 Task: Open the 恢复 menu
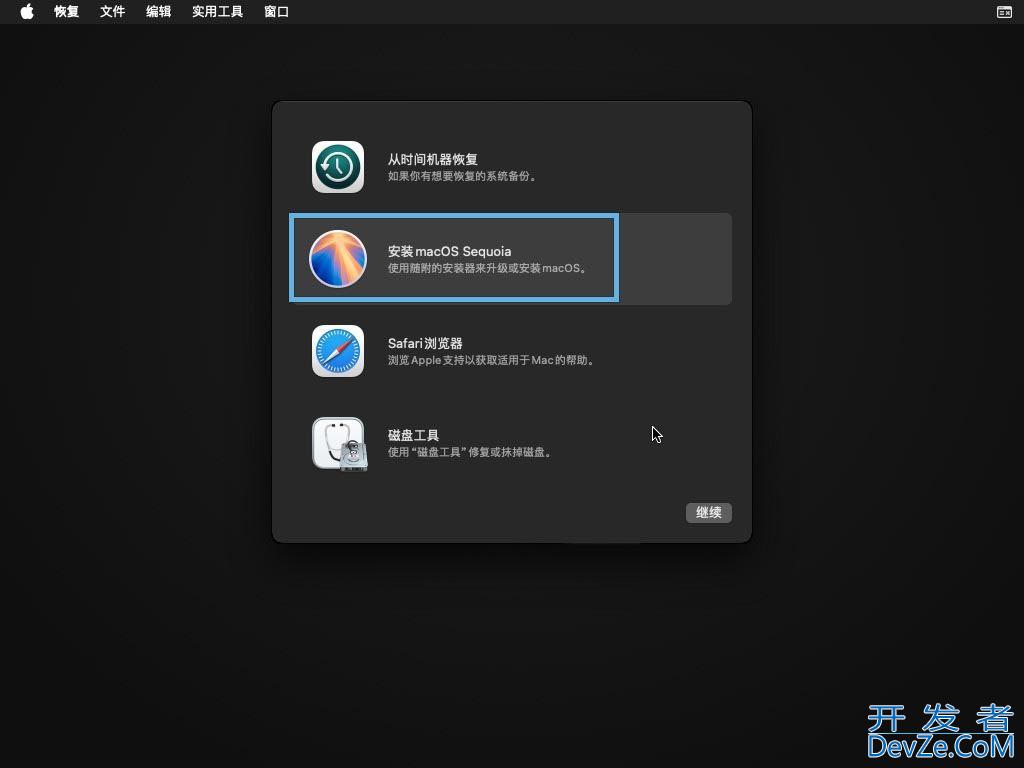click(67, 12)
